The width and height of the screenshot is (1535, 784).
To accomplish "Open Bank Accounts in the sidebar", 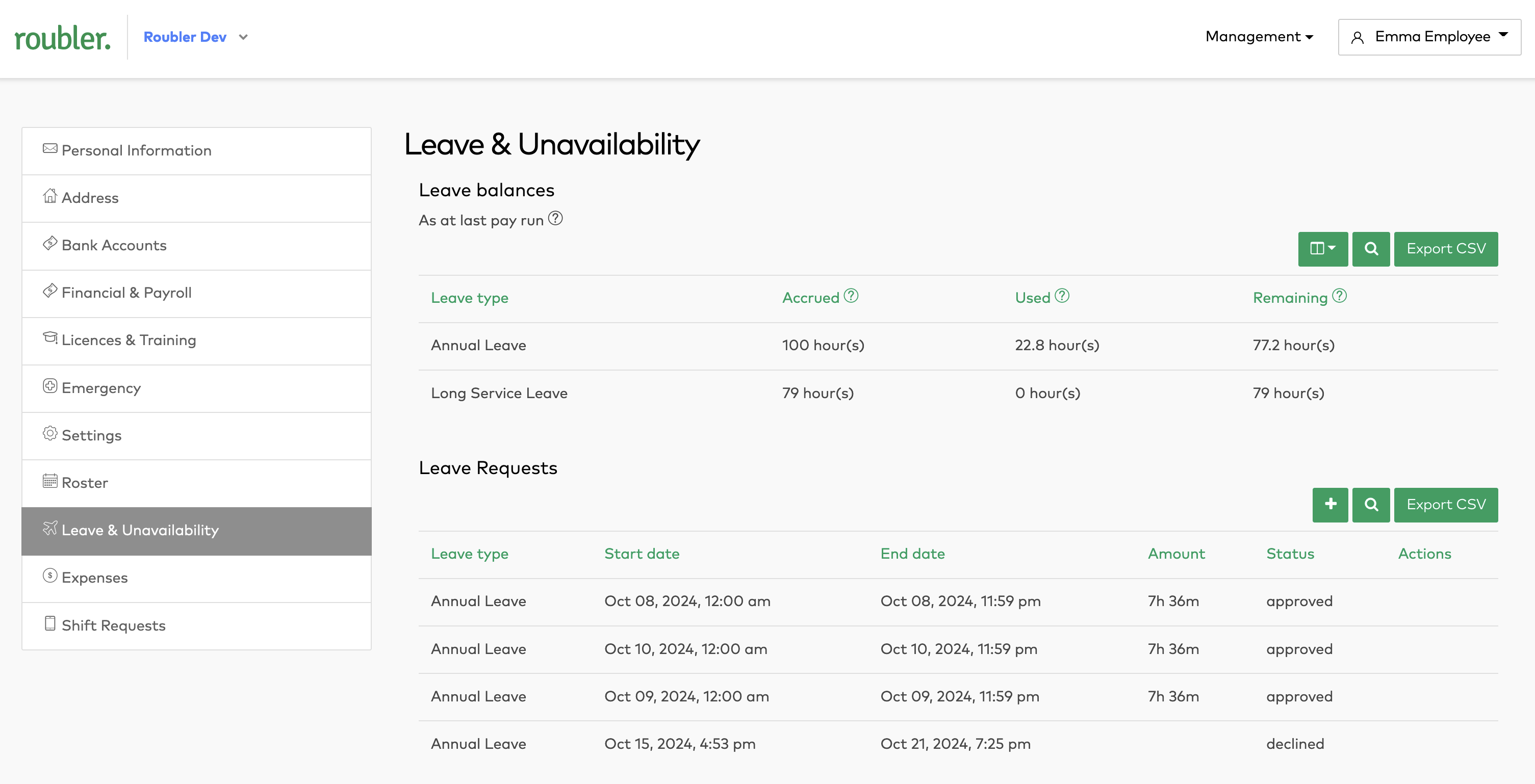I will coord(196,246).
